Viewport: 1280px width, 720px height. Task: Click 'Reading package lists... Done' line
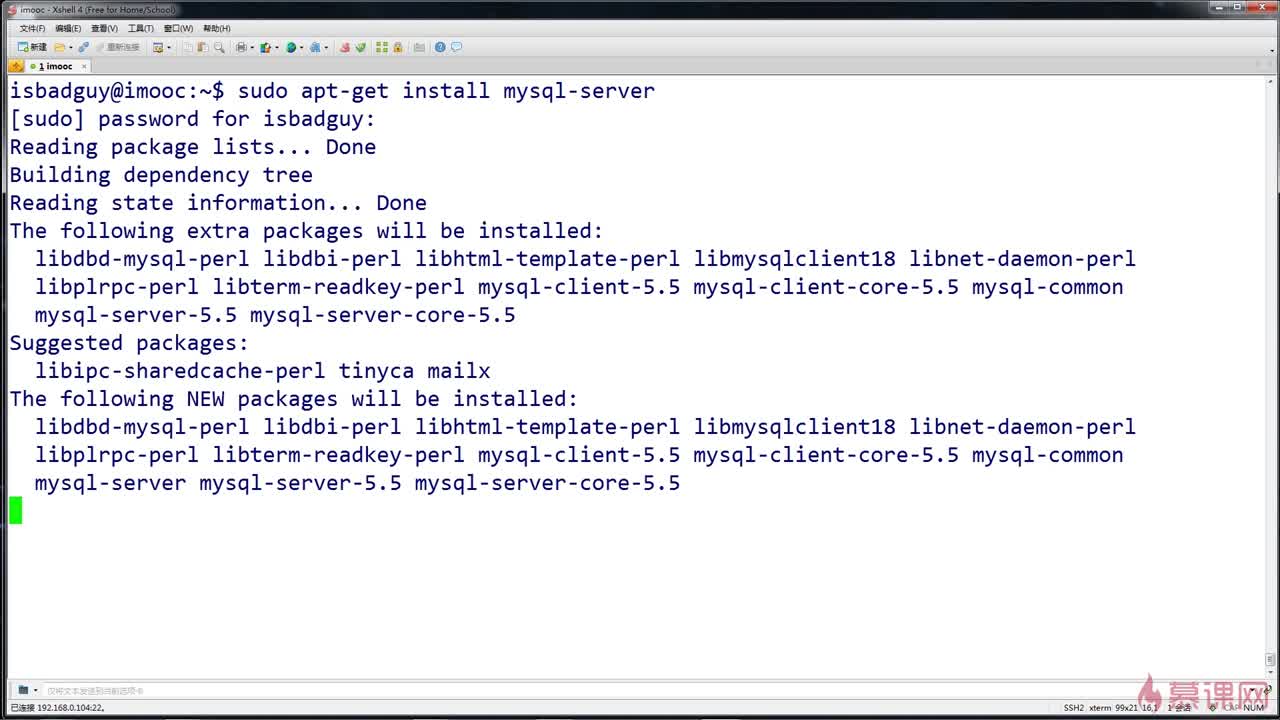tap(193, 147)
